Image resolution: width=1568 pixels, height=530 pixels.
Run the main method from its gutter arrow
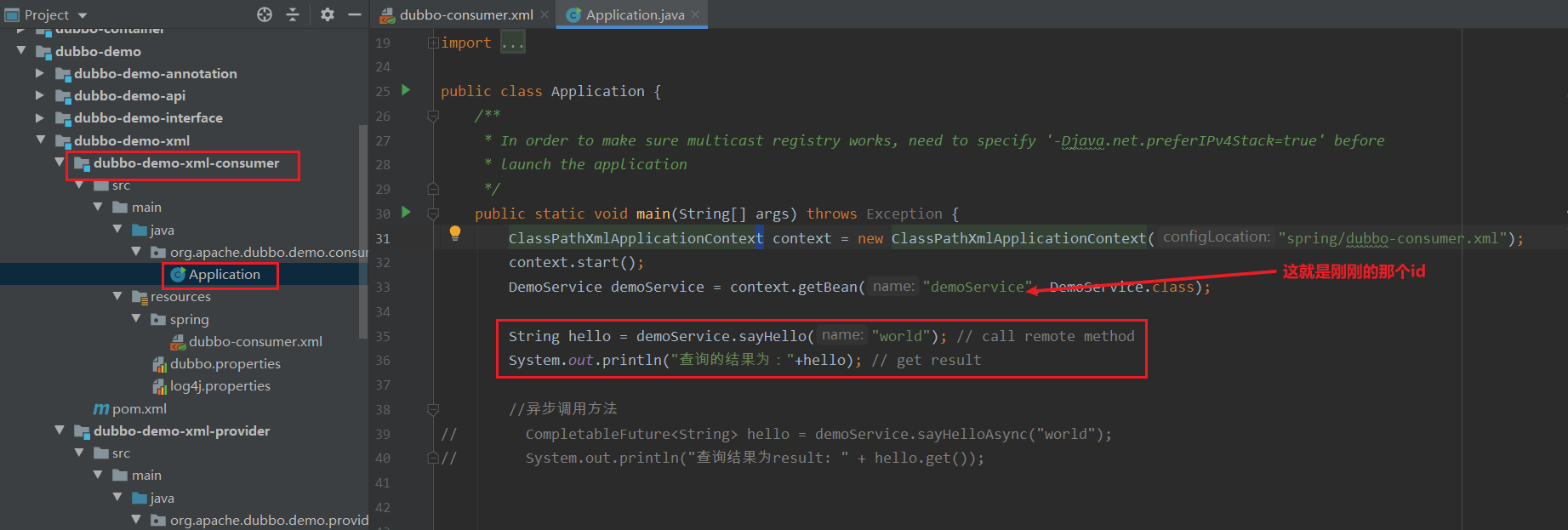[406, 213]
